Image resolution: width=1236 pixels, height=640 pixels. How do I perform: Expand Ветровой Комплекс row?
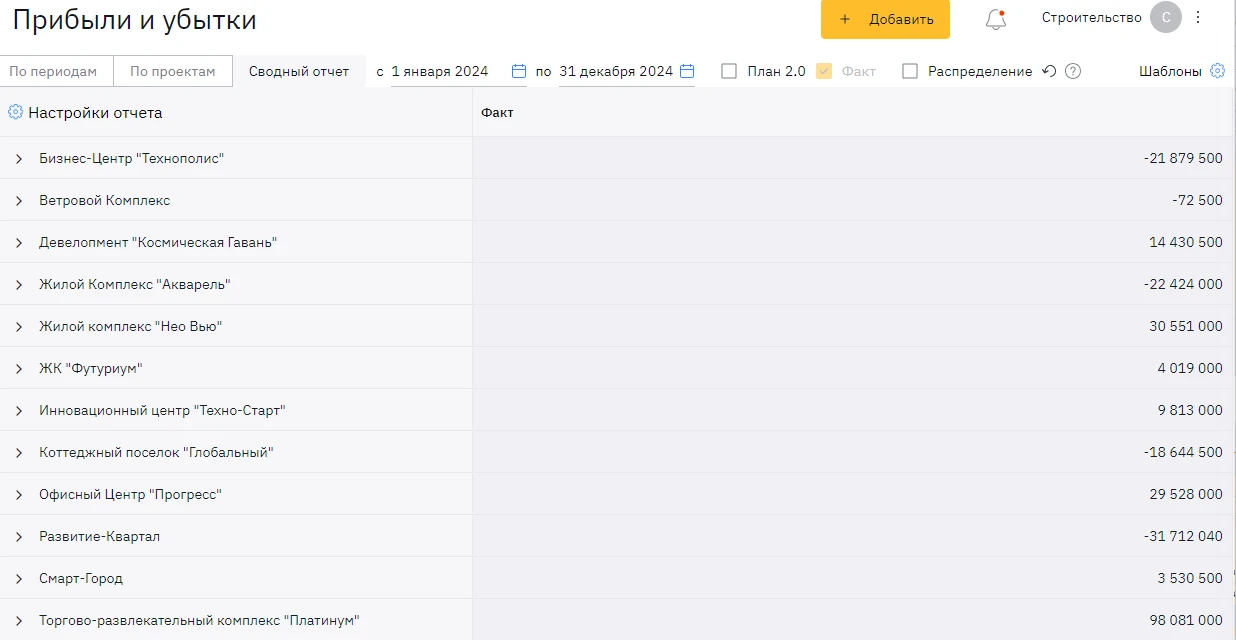19,201
